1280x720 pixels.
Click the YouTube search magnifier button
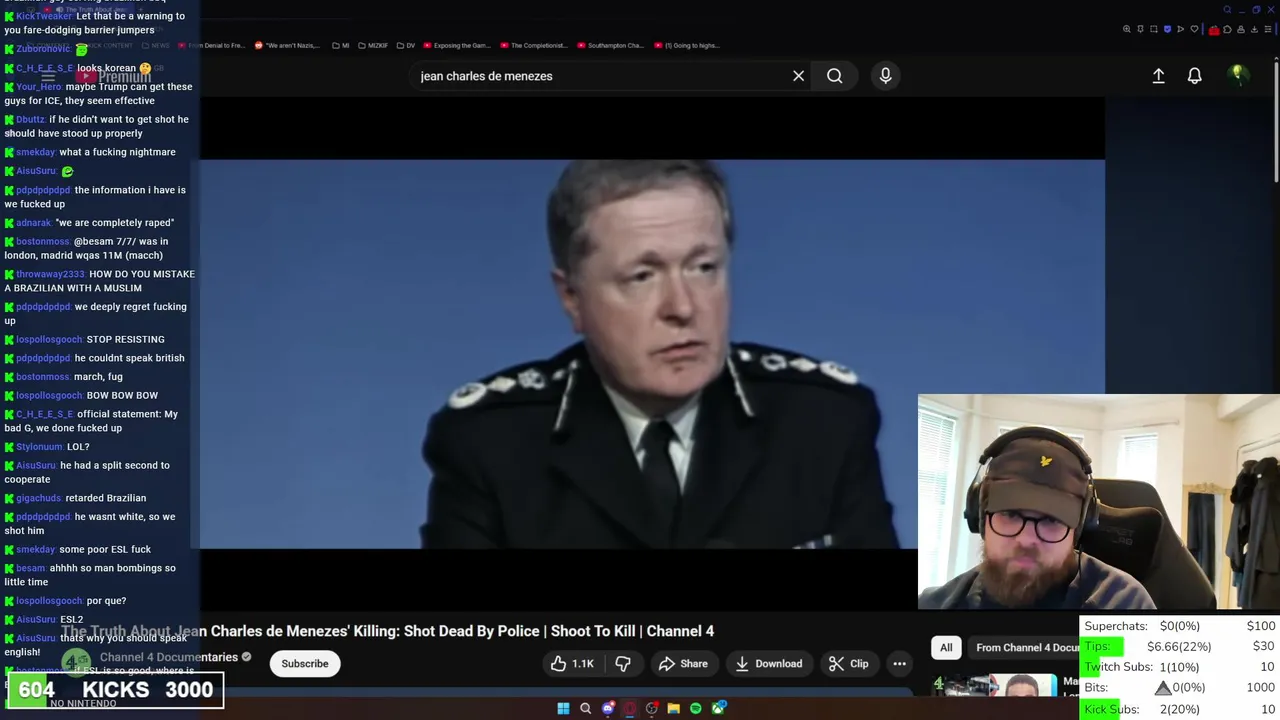click(x=834, y=76)
